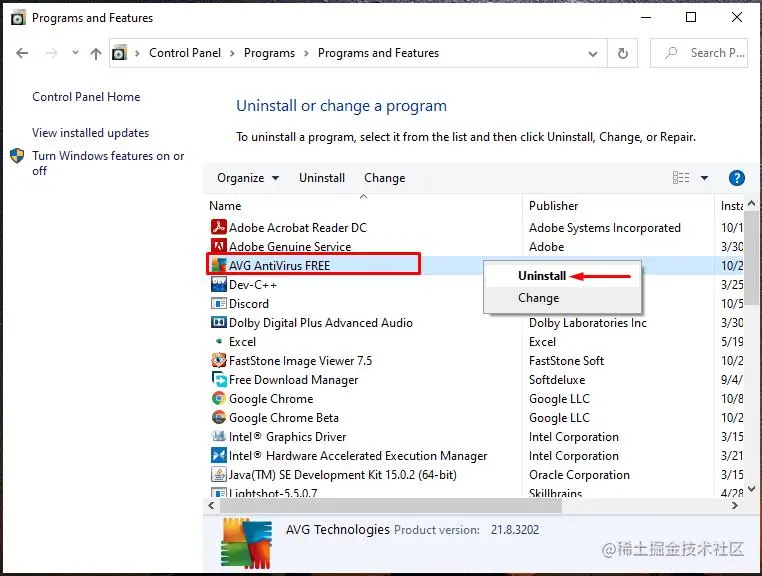This screenshot has height=576, width=762.
Task: Select the Adobe Acrobat Reader DC entry
Action: click(297, 227)
